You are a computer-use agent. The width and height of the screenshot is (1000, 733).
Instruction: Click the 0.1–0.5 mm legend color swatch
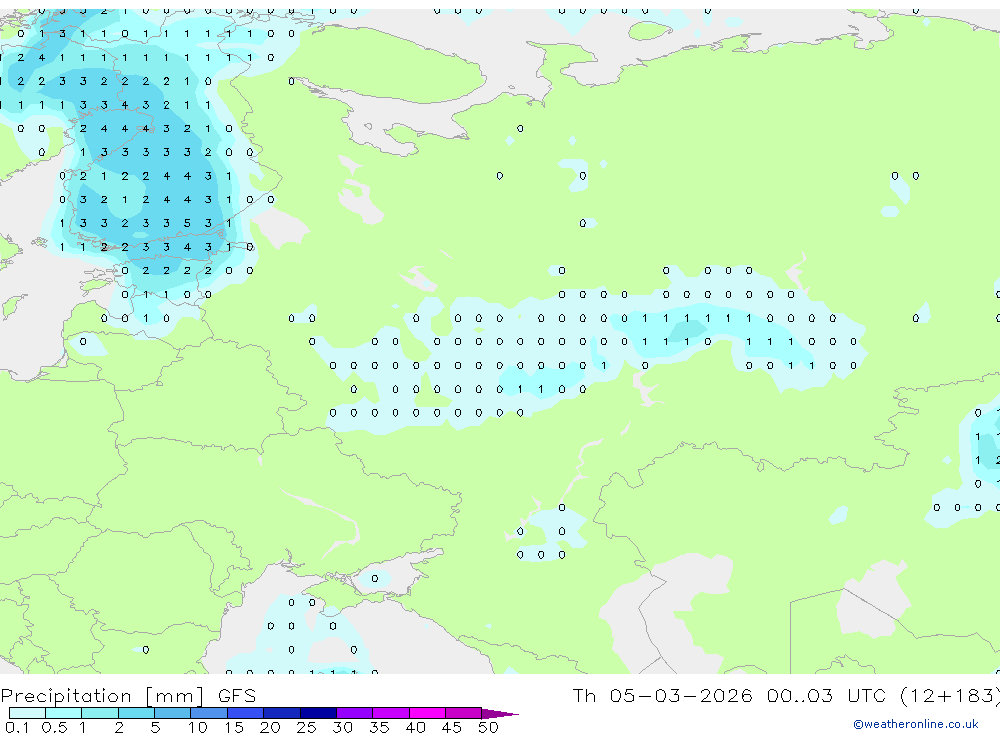(x=27, y=713)
